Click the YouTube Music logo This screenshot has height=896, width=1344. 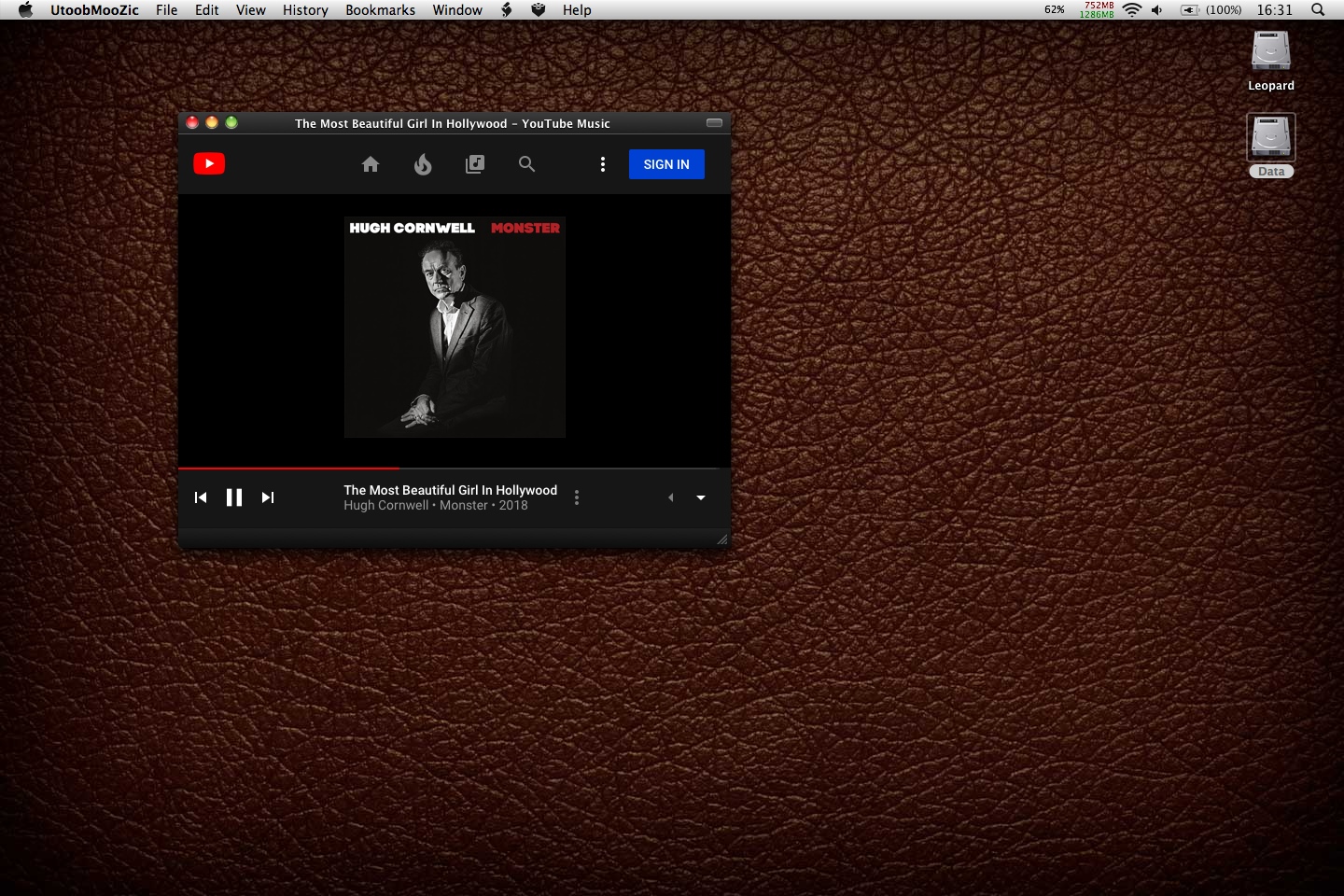pyautogui.click(x=209, y=164)
